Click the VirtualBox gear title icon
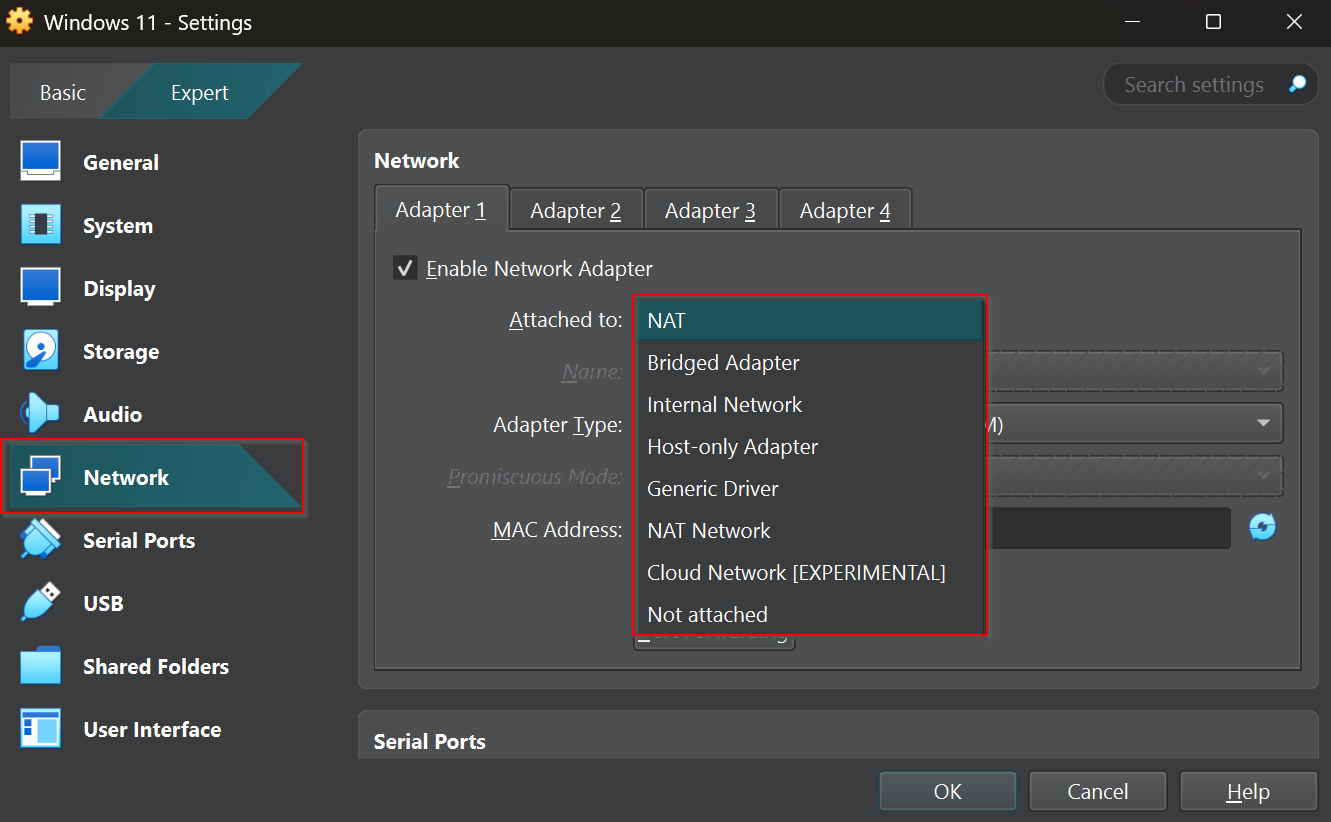 20,21
